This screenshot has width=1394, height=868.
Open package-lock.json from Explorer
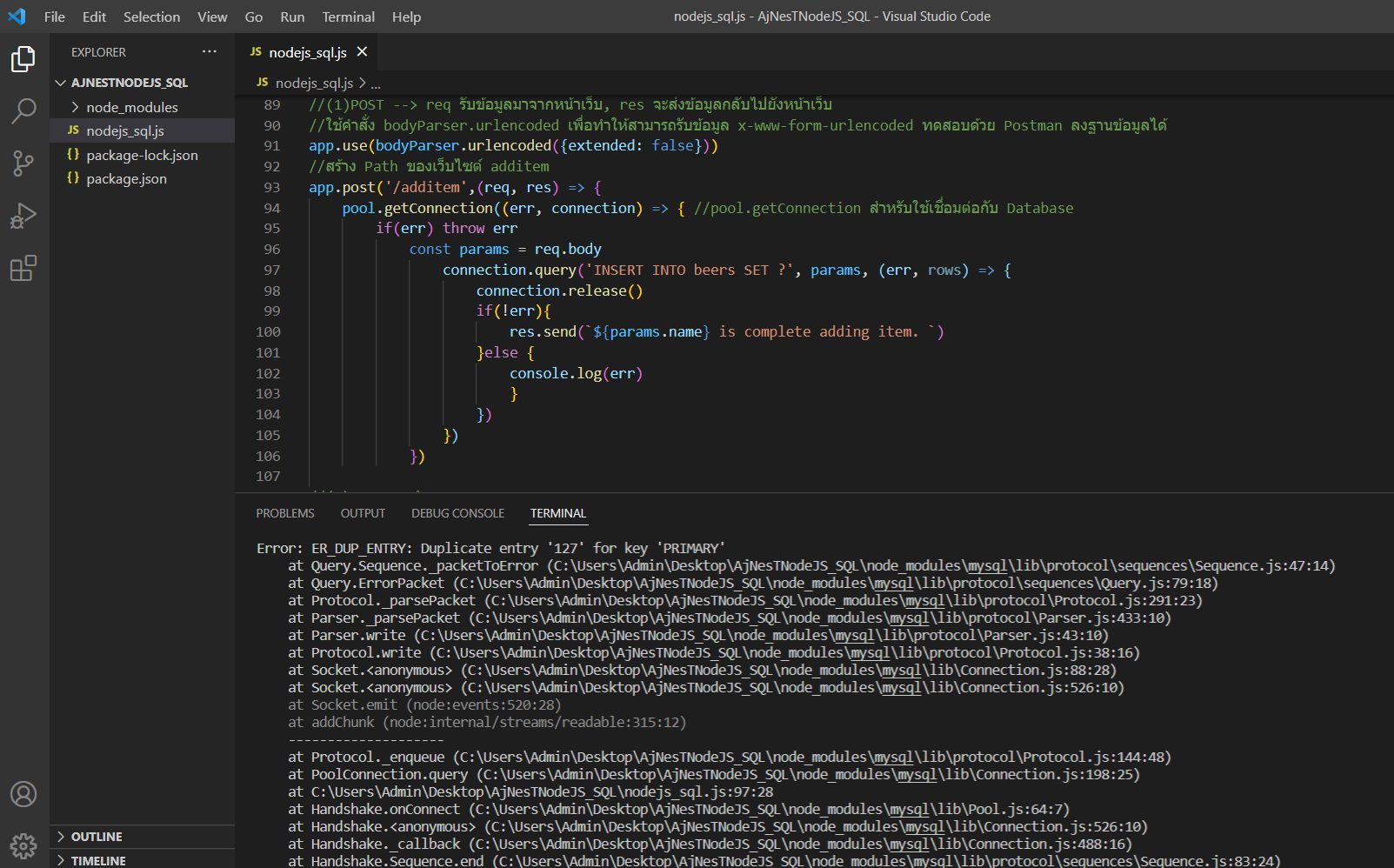[x=142, y=155]
